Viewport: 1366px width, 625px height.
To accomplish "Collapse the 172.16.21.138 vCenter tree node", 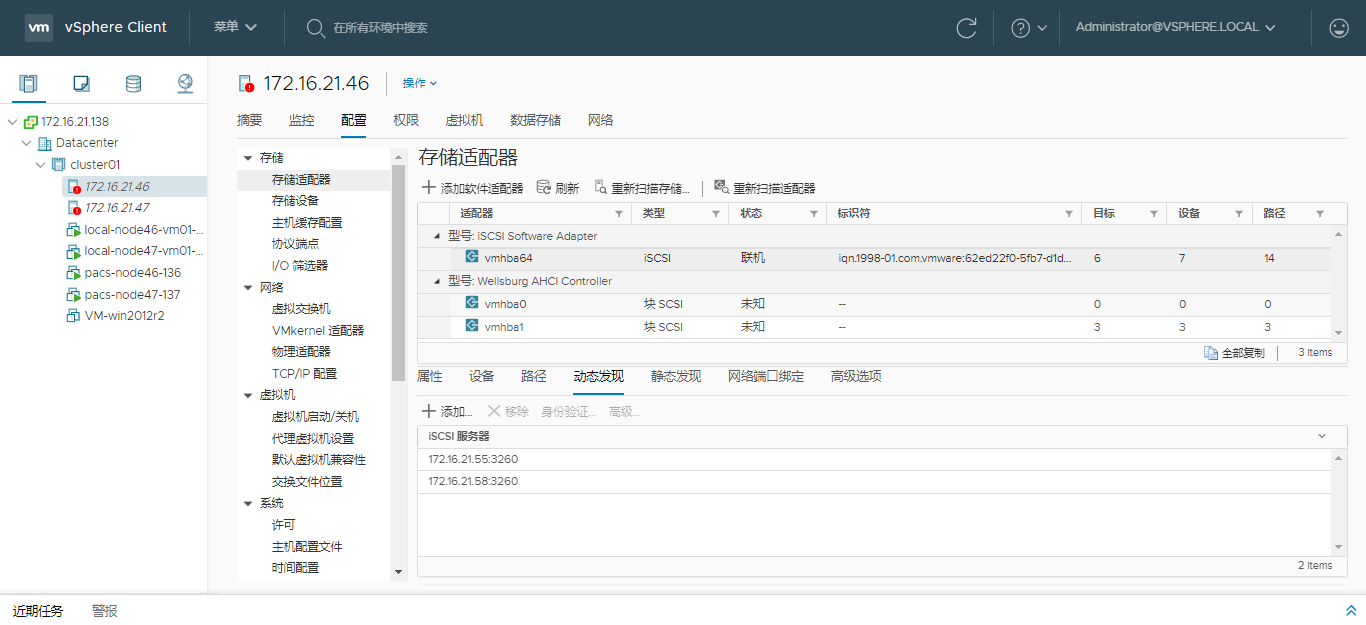I will pos(12,122).
